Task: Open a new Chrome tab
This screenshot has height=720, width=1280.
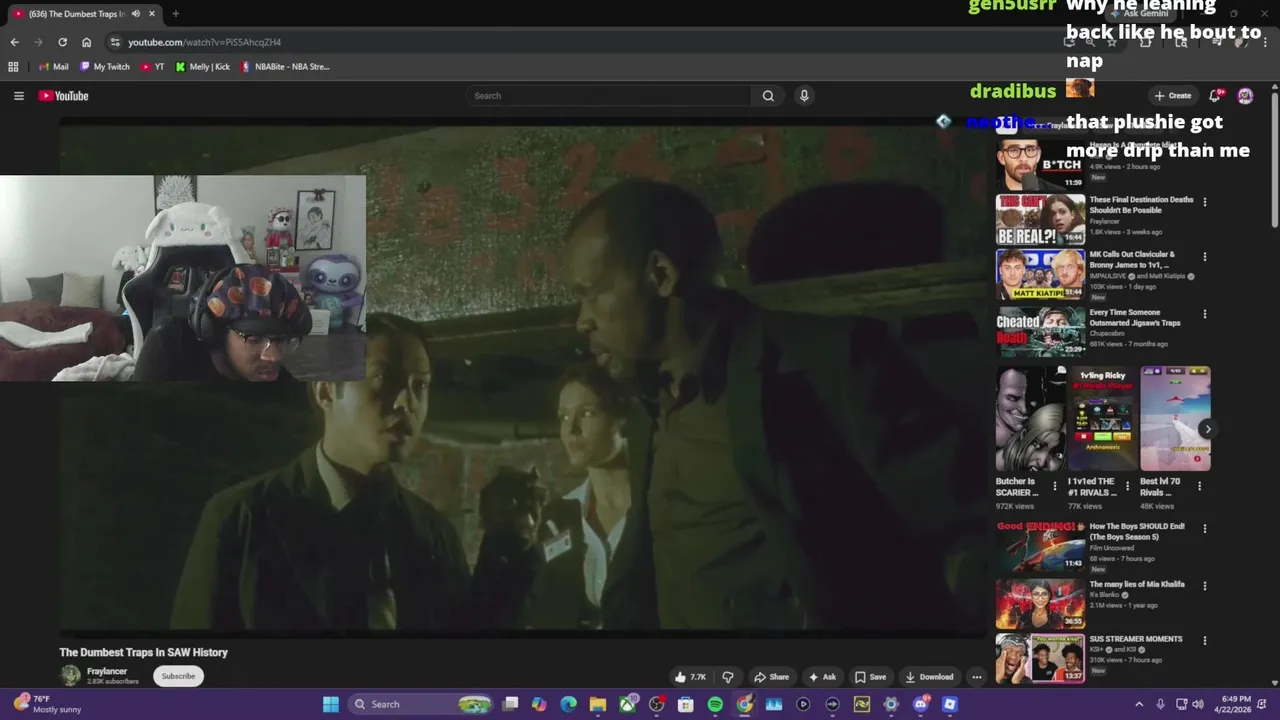Action: (175, 14)
